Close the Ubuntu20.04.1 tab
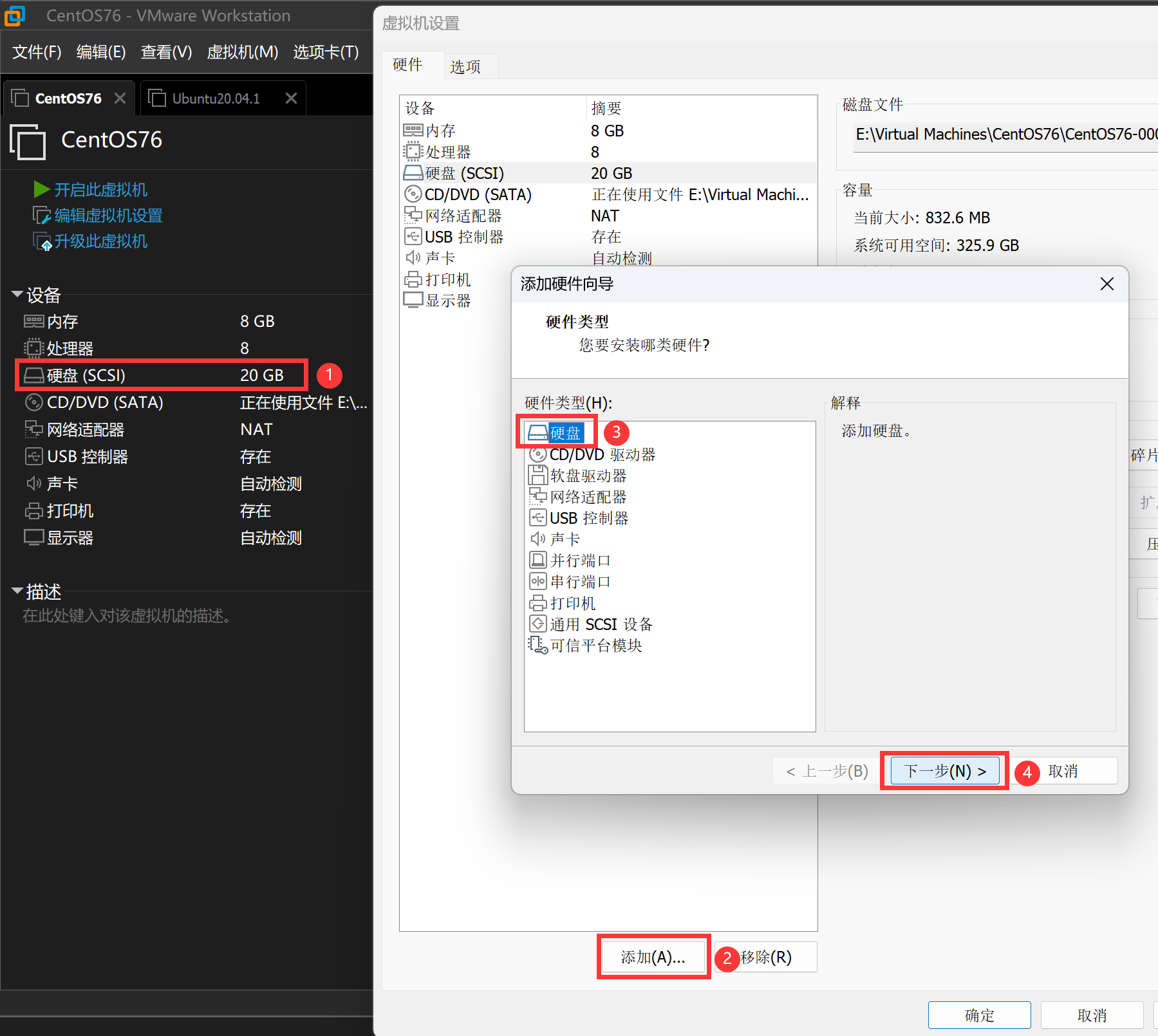Image resolution: width=1158 pixels, height=1036 pixels. 291,98
